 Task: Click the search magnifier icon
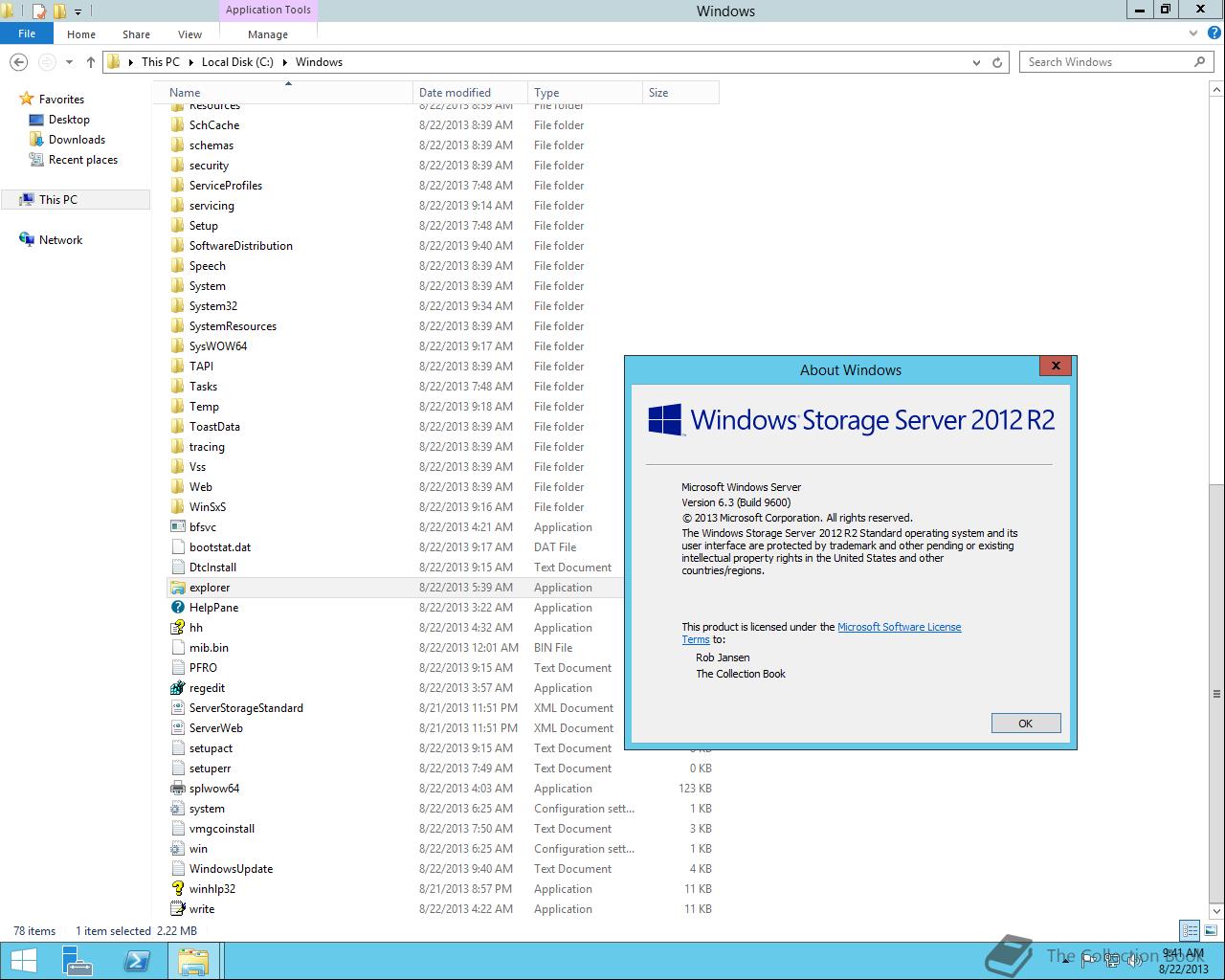click(1199, 62)
